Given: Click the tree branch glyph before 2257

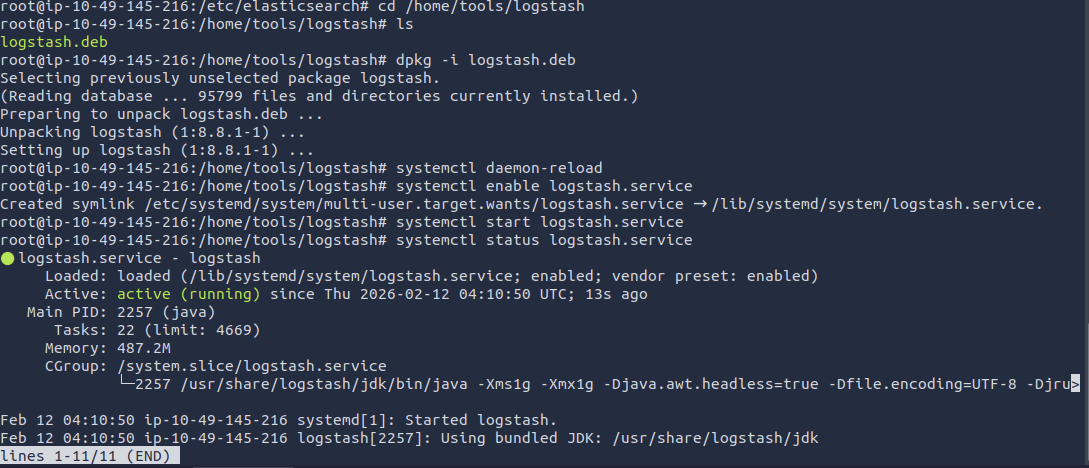Looking at the screenshot, I should pos(126,382).
